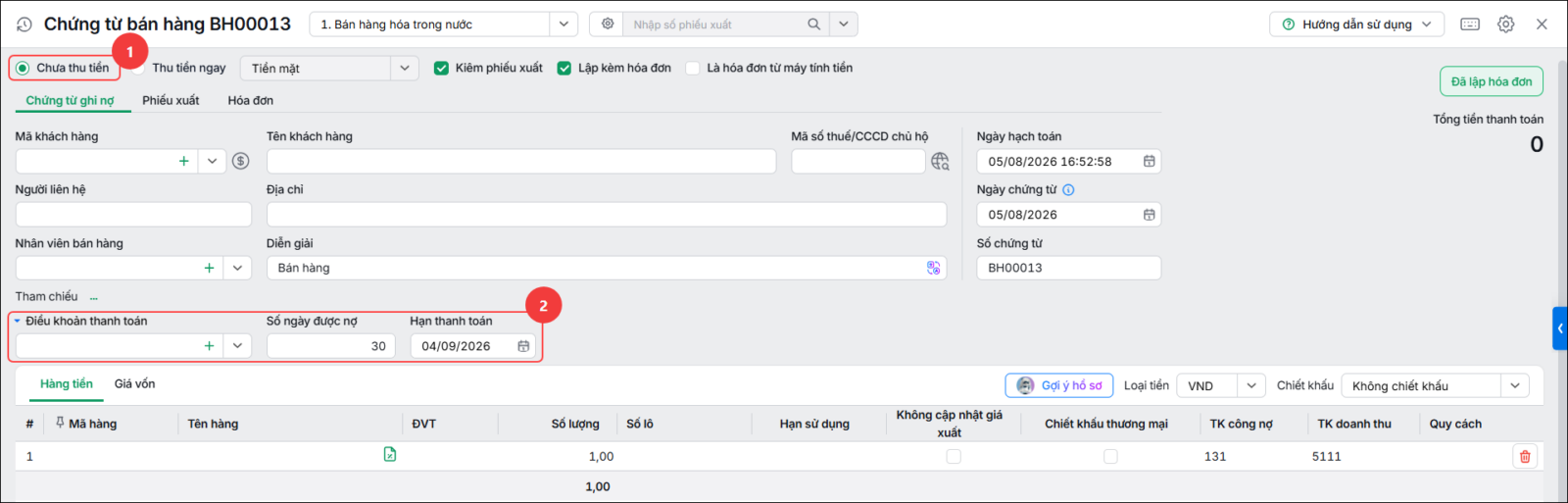Open Chiết khấu Không chiết khấu dropdown

tap(1515, 386)
